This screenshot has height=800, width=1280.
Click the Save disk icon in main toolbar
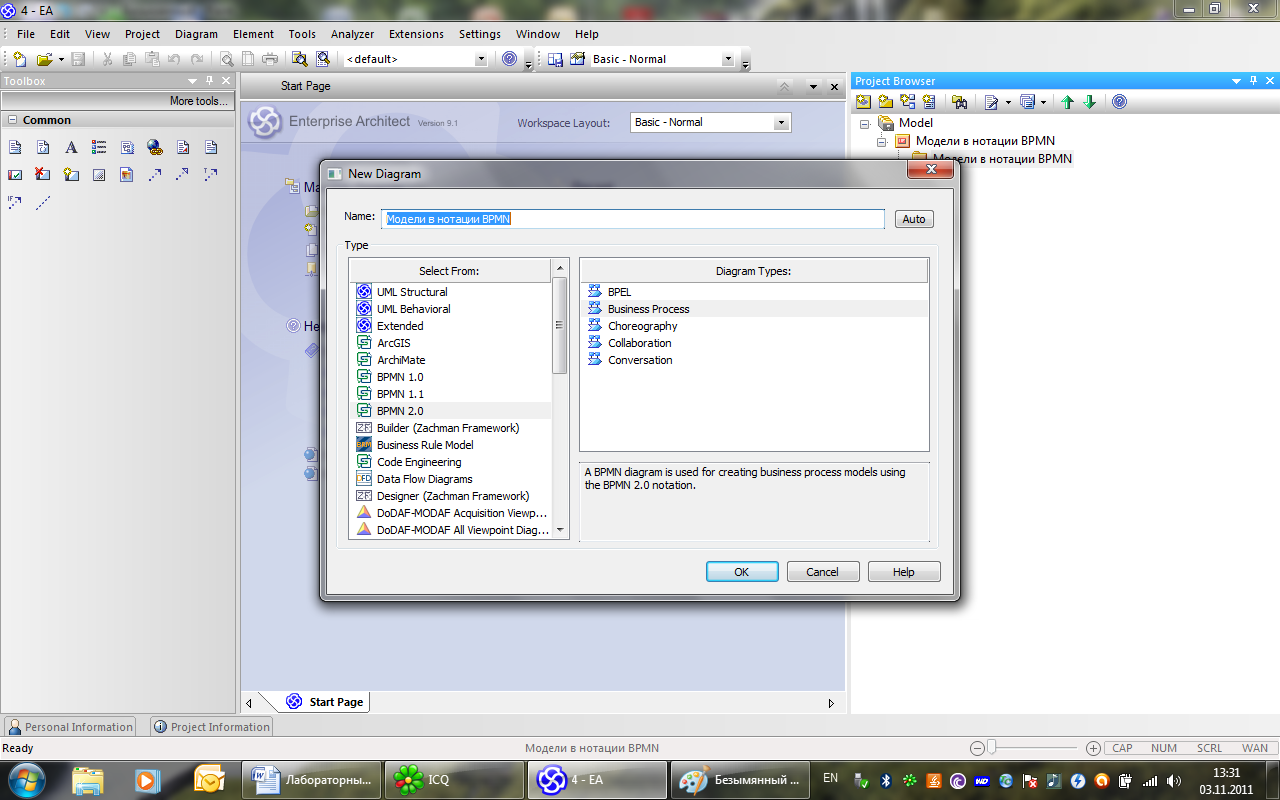[78, 59]
